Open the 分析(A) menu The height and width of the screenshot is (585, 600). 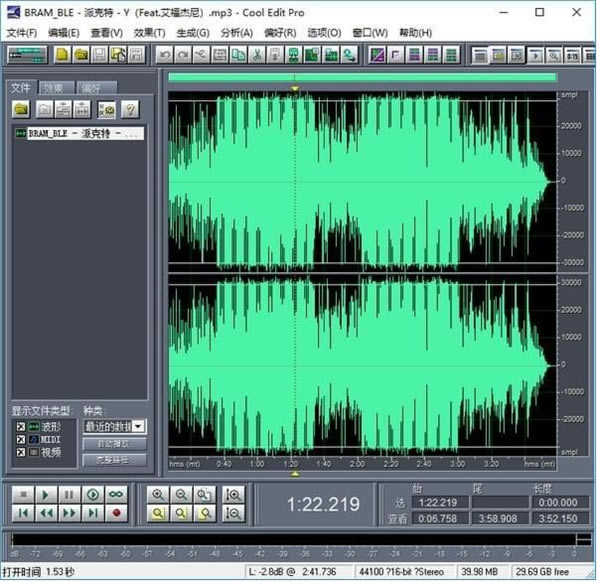[x=236, y=33]
